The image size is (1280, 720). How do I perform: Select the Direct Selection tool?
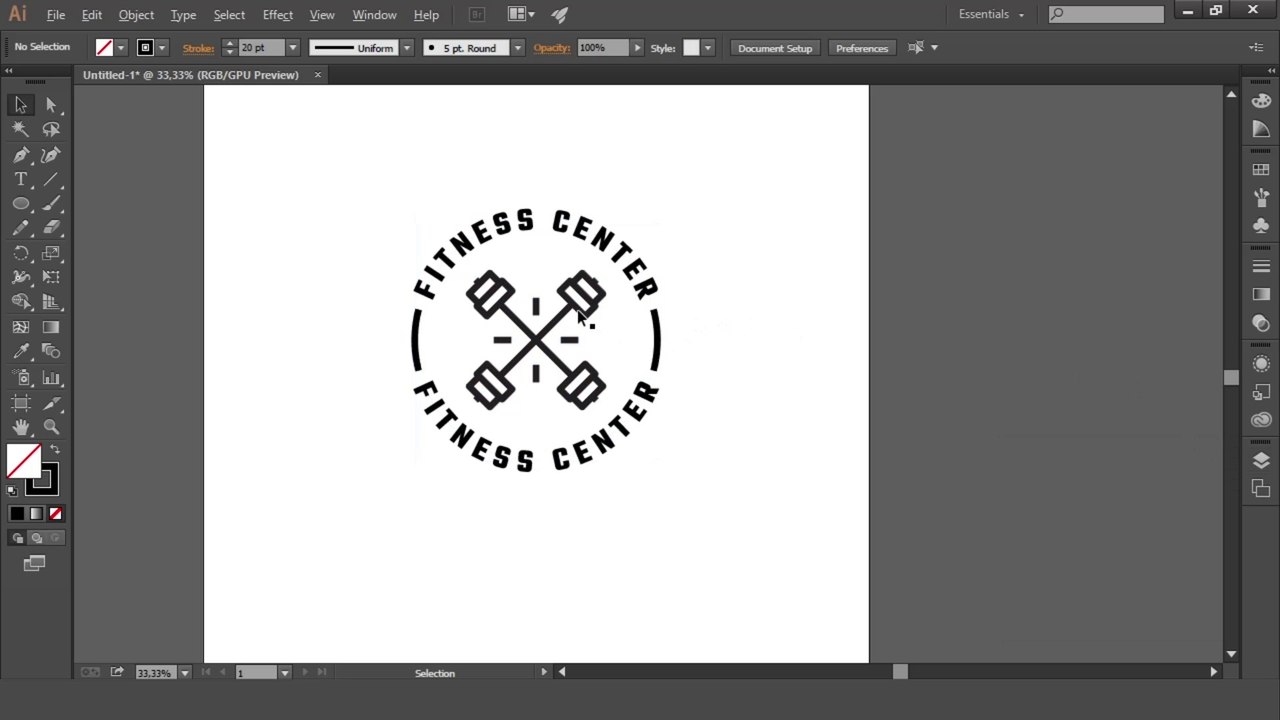click(x=51, y=105)
